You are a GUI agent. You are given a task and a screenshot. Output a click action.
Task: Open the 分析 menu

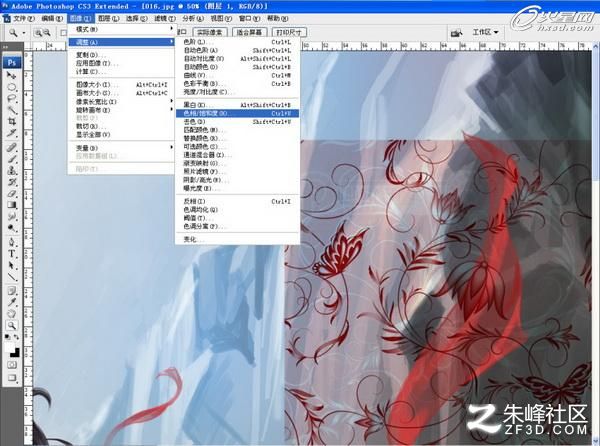click(193, 18)
